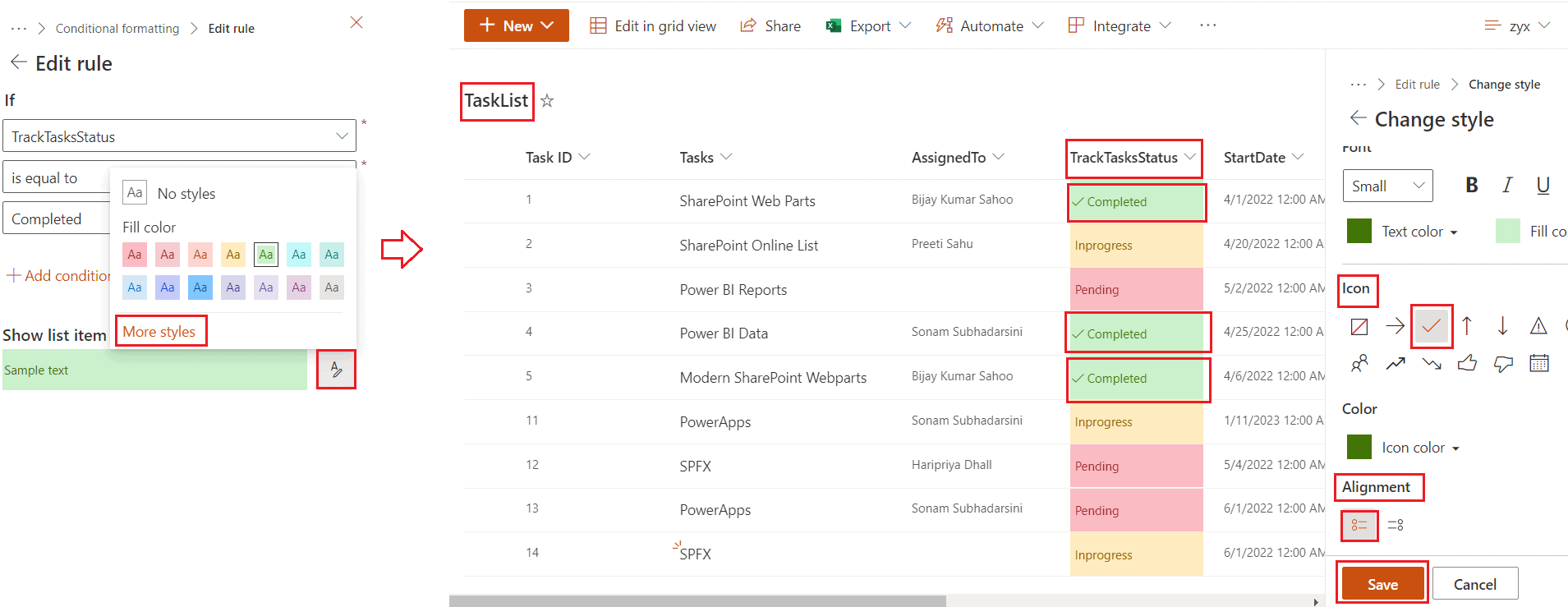Select the thumbs up icon
1568x607 pixels.
(x=1467, y=363)
